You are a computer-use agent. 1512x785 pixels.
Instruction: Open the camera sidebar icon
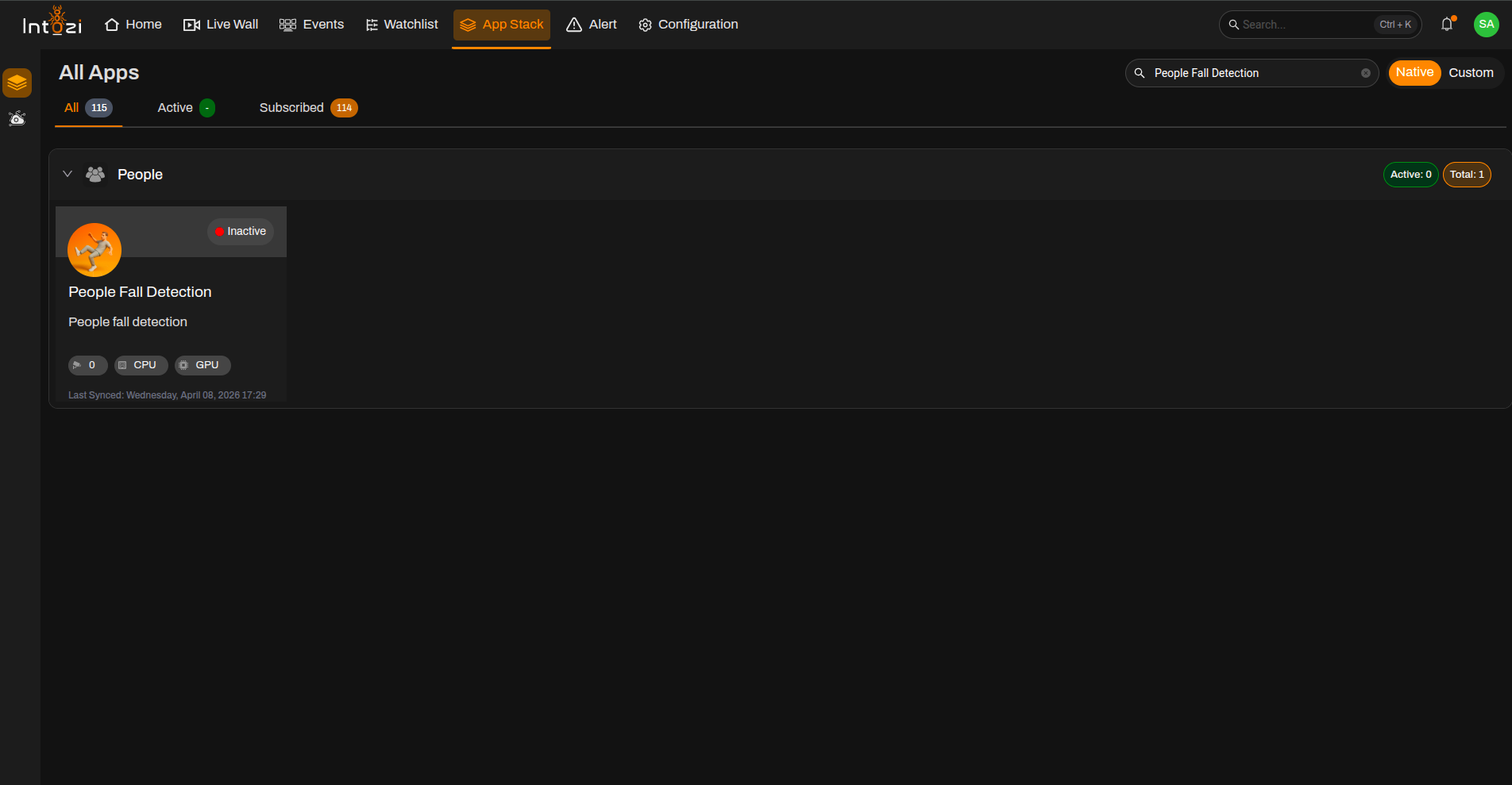pyautogui.click(x=17, y=118)
